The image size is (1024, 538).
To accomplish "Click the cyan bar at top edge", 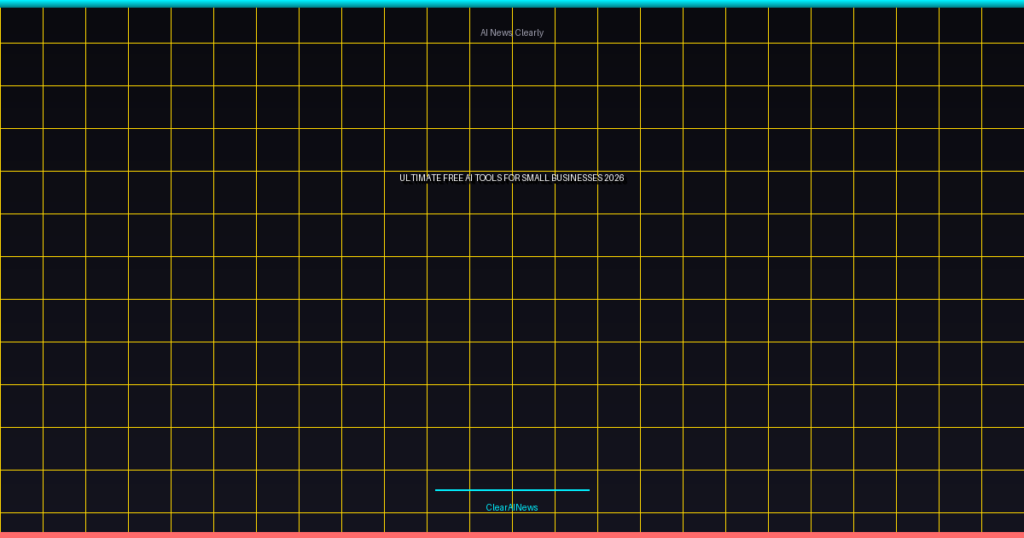I will (512, 3).
